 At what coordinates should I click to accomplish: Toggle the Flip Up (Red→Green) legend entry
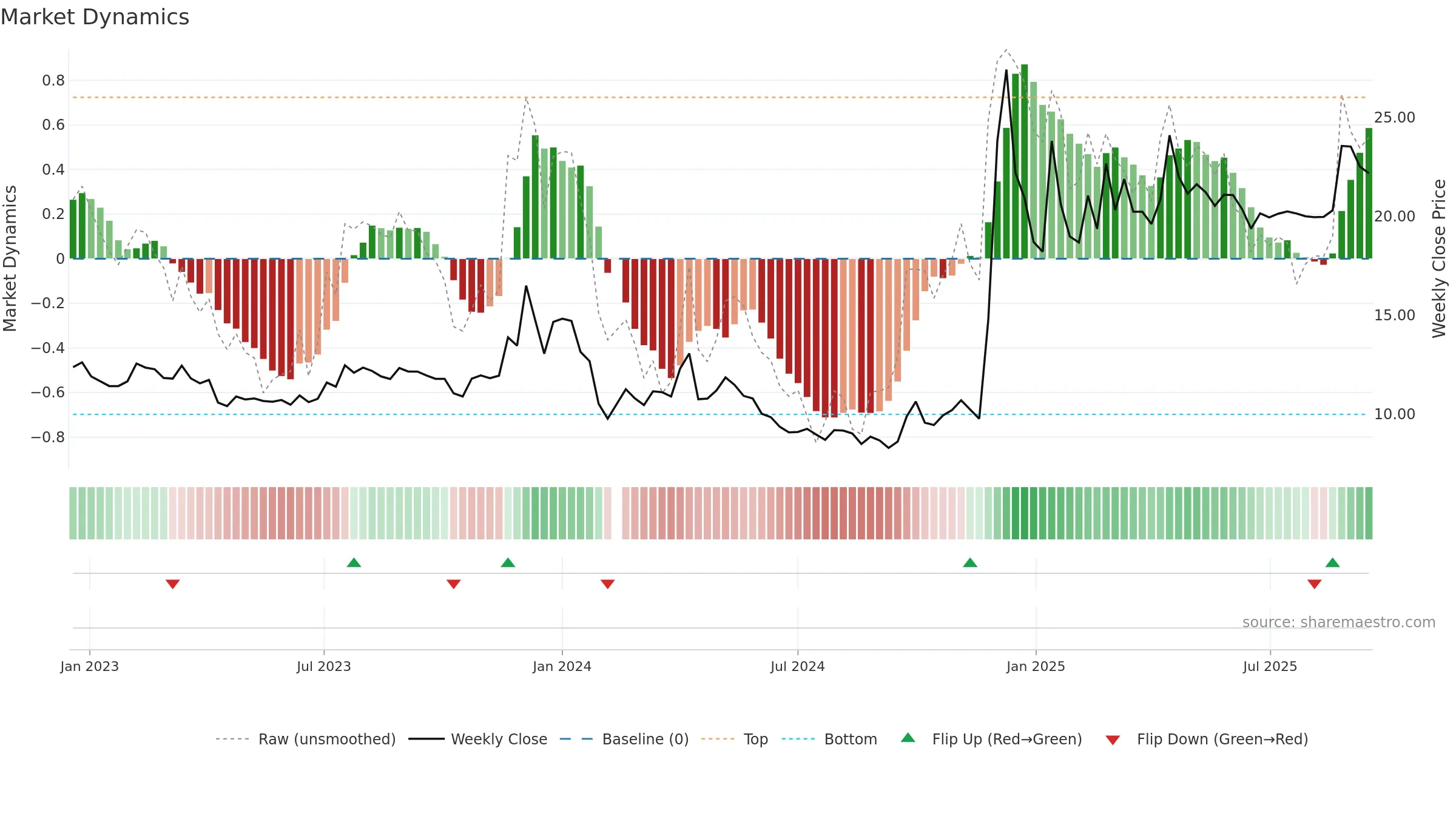click(991, 739)
